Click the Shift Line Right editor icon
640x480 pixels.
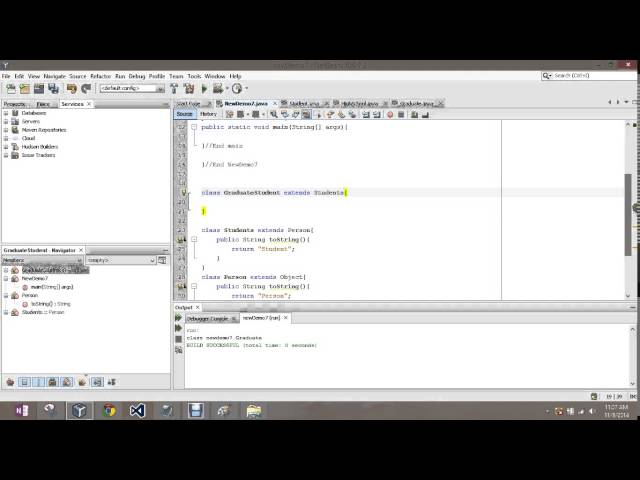tap(377, 115)
